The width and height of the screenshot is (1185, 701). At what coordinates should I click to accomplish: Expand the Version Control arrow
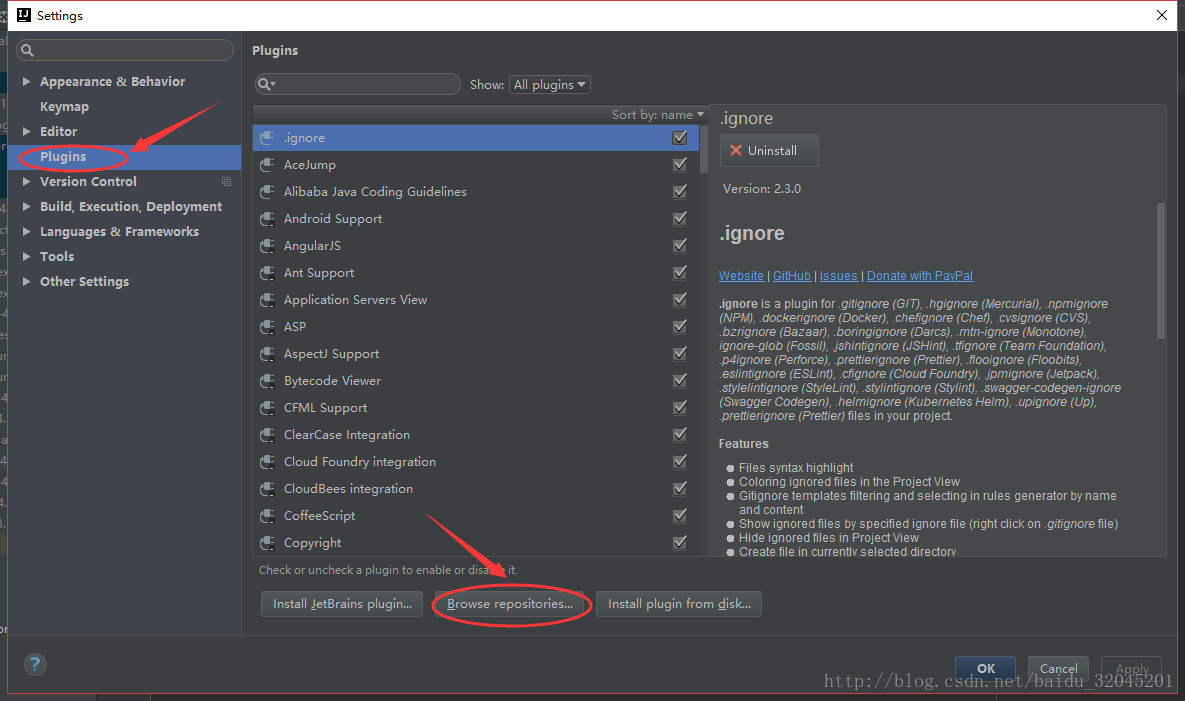(x=26, y=181)
